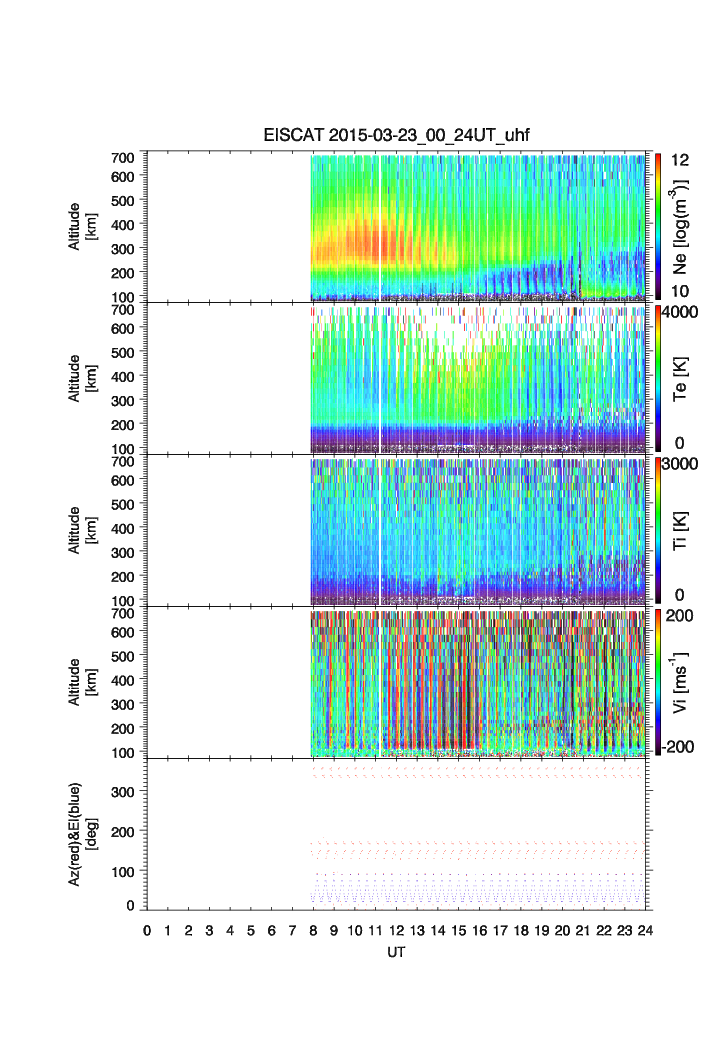
Task: Click the "UT" x-axis label
Action: tap(396, 952)
